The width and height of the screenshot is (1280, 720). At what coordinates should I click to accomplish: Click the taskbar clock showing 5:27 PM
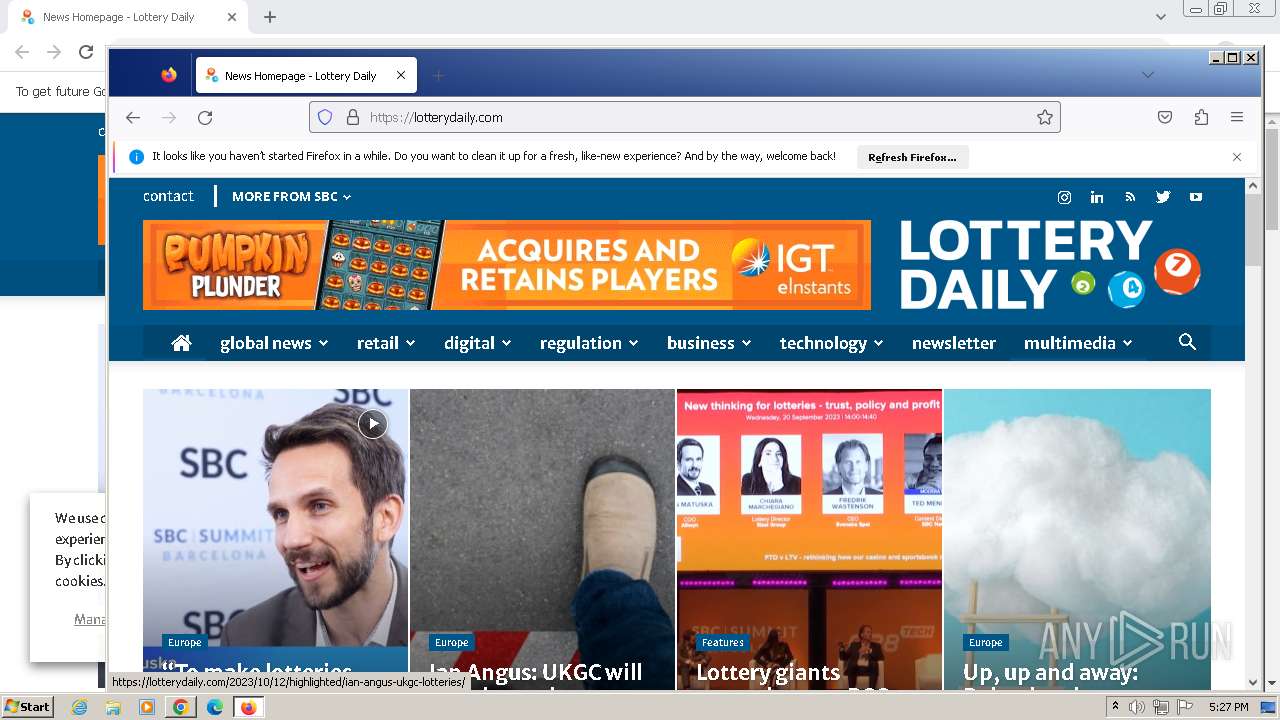pyautogui.click(x=1228, y=707)
